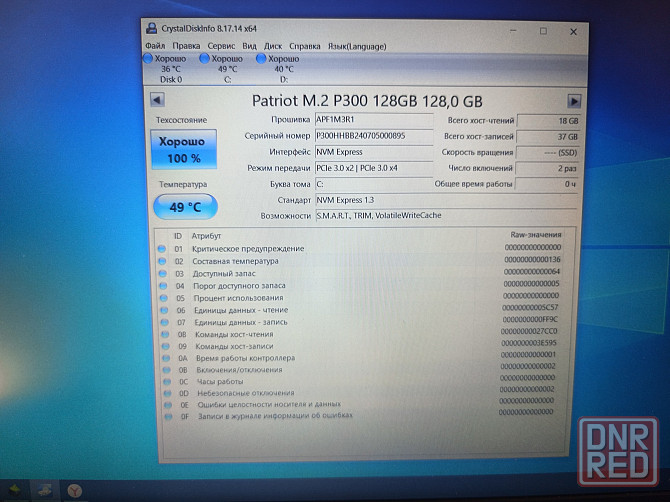Click status dot icon for attribute 0F
Viewport: 670px width, 502px height.
tap(168, 416)
